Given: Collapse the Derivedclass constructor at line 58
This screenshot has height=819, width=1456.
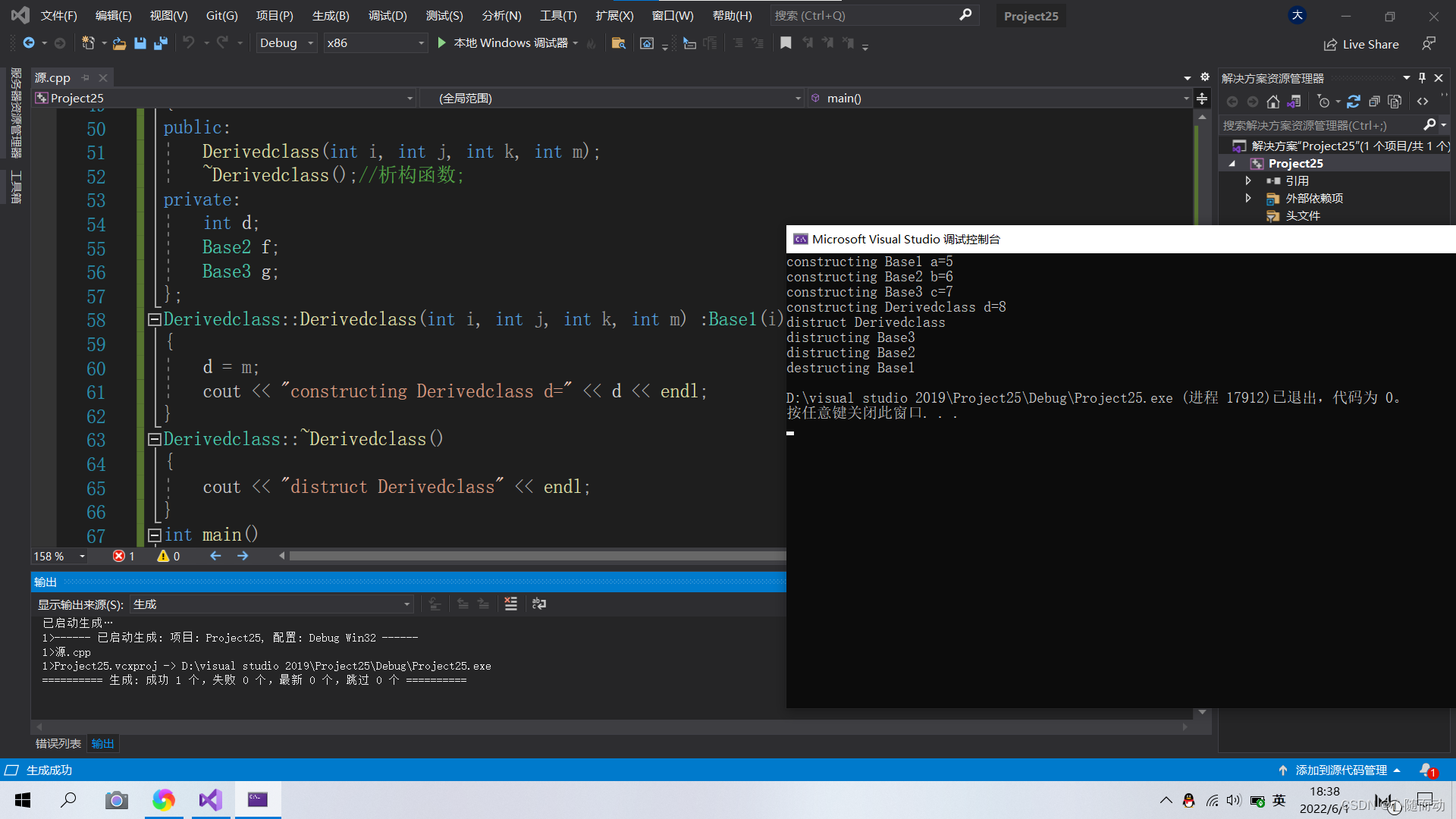Looking at the screenshot, I should (154, 319).
